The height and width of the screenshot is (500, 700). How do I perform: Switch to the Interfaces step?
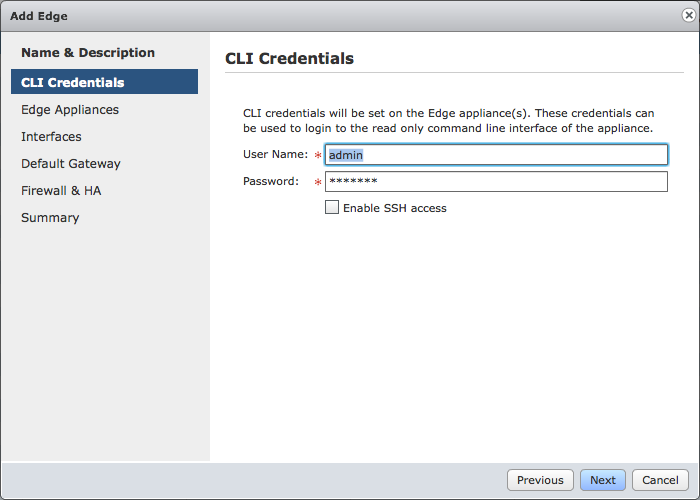tap(51, 137)
